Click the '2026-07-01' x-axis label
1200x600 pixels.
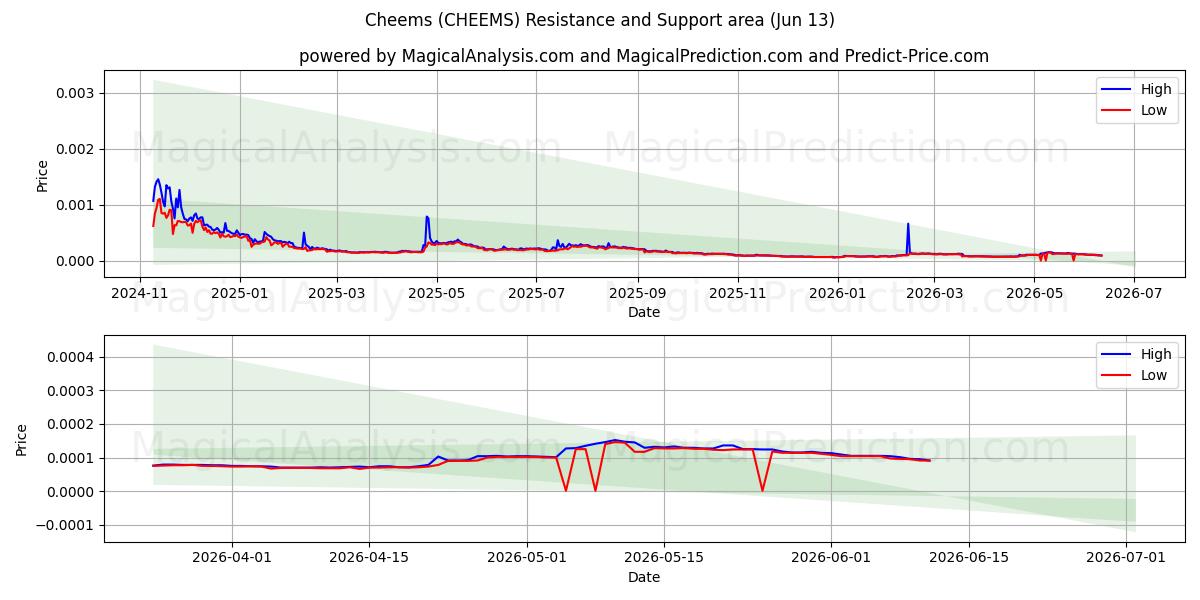(x=1127, y=558)
